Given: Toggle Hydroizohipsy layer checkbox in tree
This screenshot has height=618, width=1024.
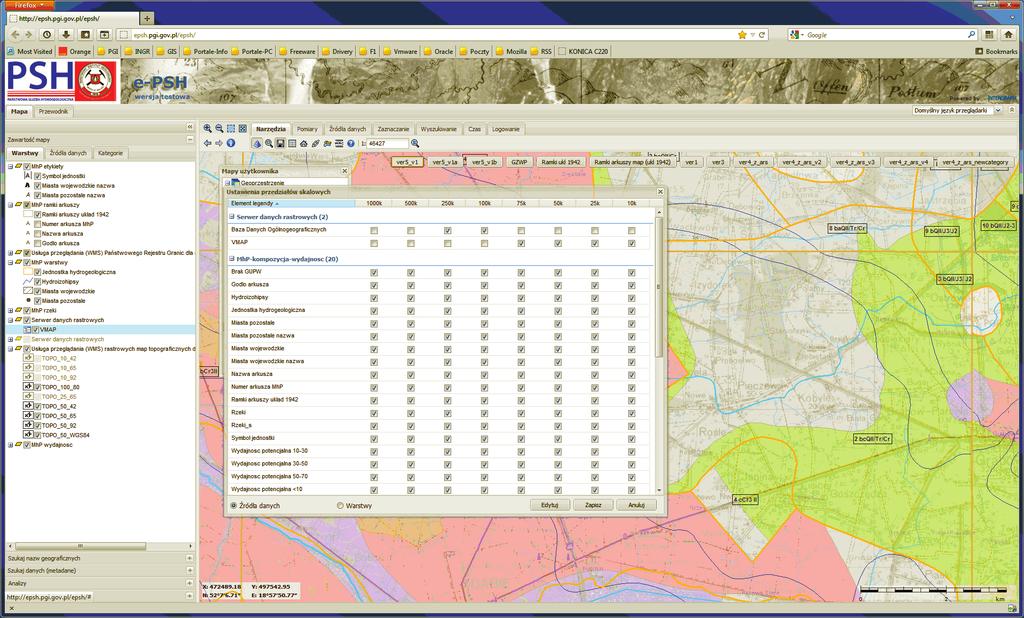Looking at the screenshot, I should pos(38,282).
